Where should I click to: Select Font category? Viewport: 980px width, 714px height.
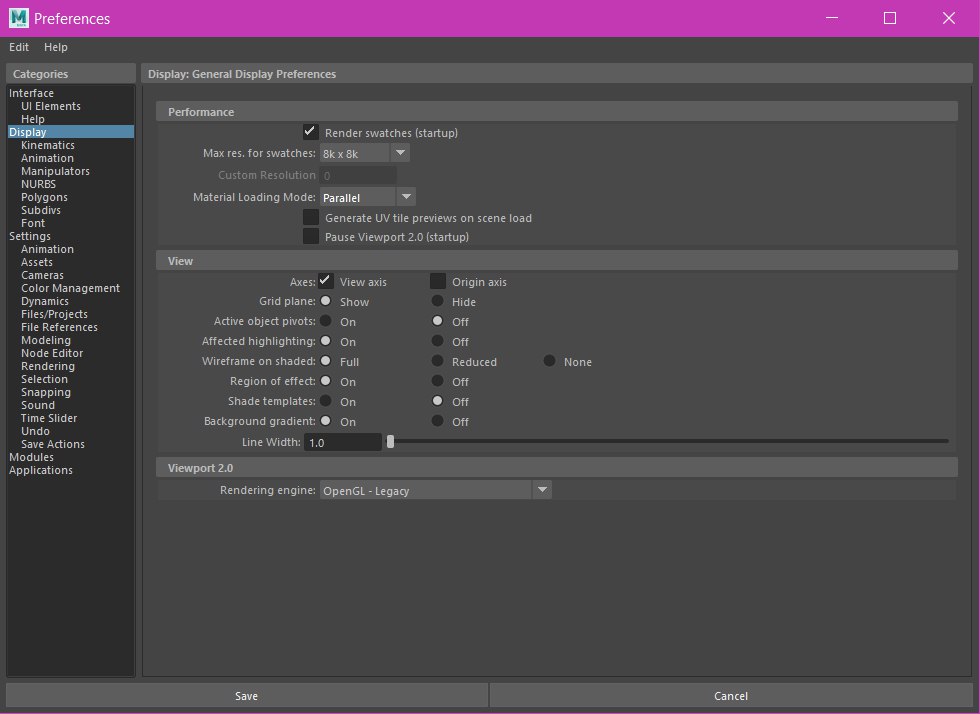coord(32,223)
